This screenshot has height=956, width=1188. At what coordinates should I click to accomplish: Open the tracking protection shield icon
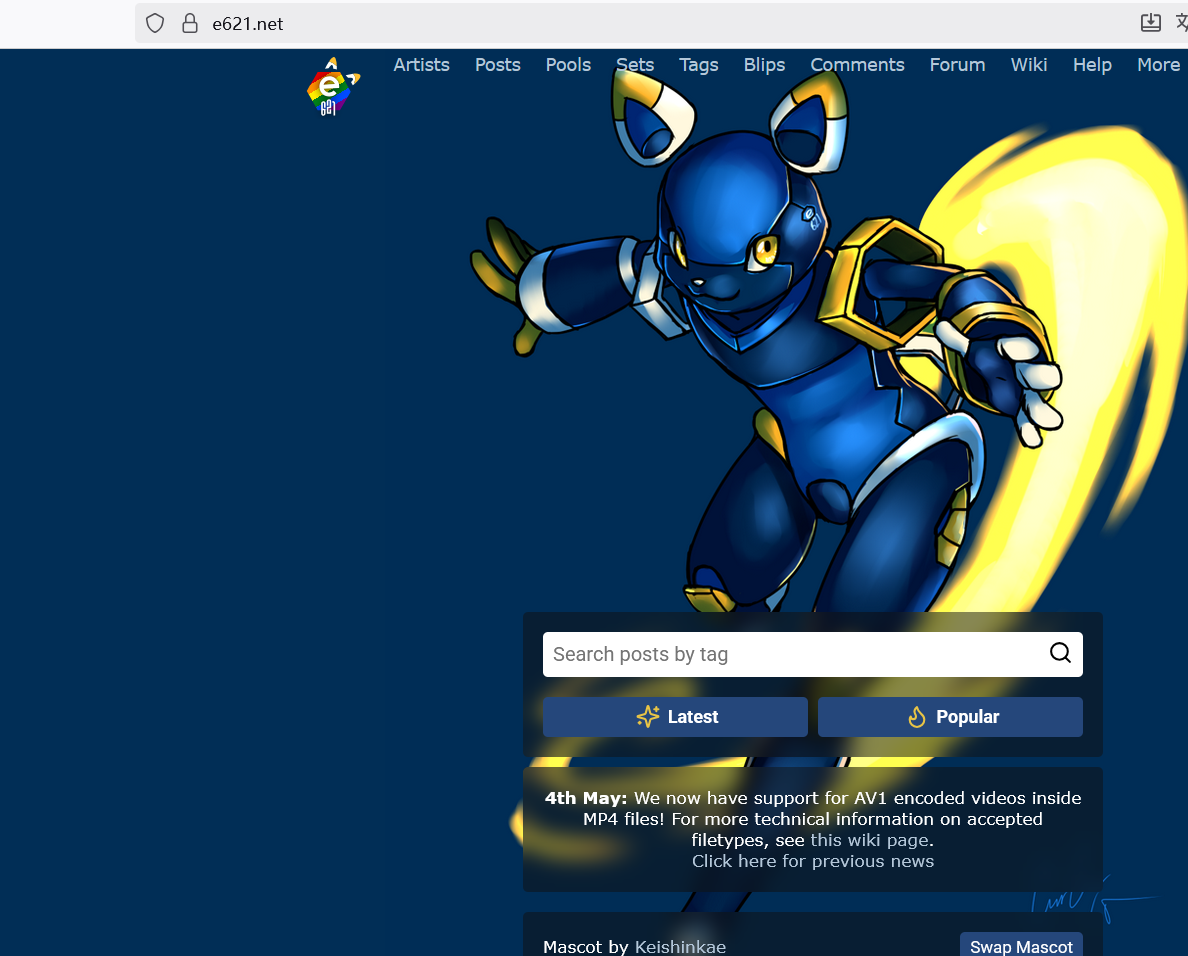155,24
